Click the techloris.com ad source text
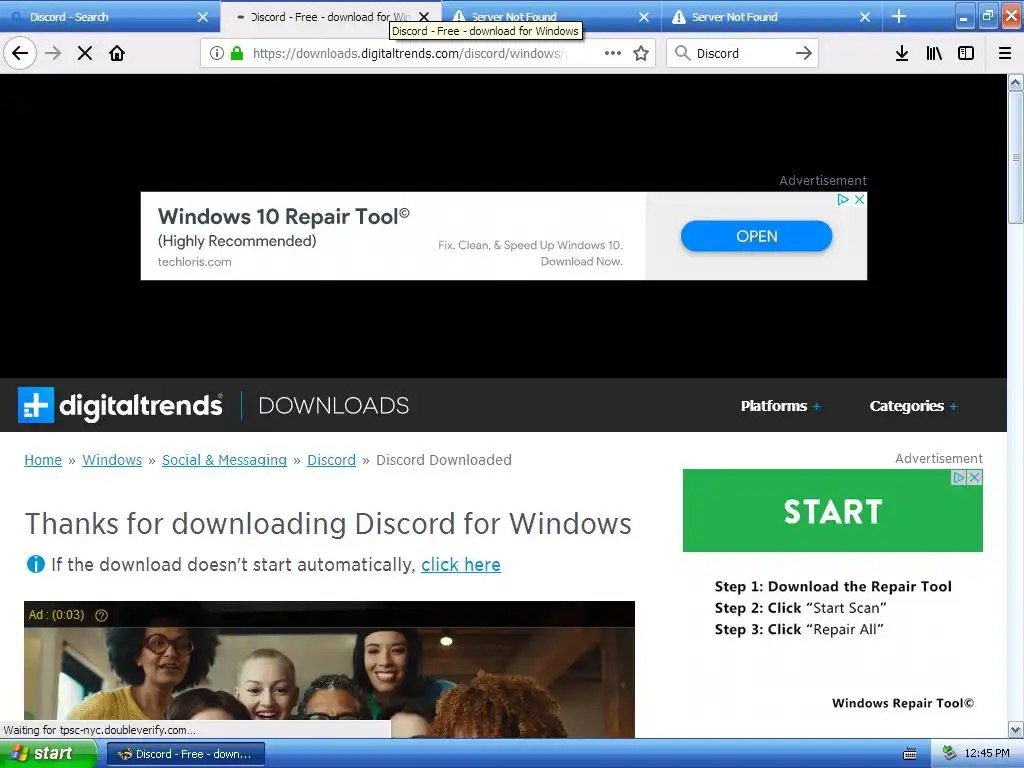Viewport: 1024px width, 768px height. (x=195, y=262)
